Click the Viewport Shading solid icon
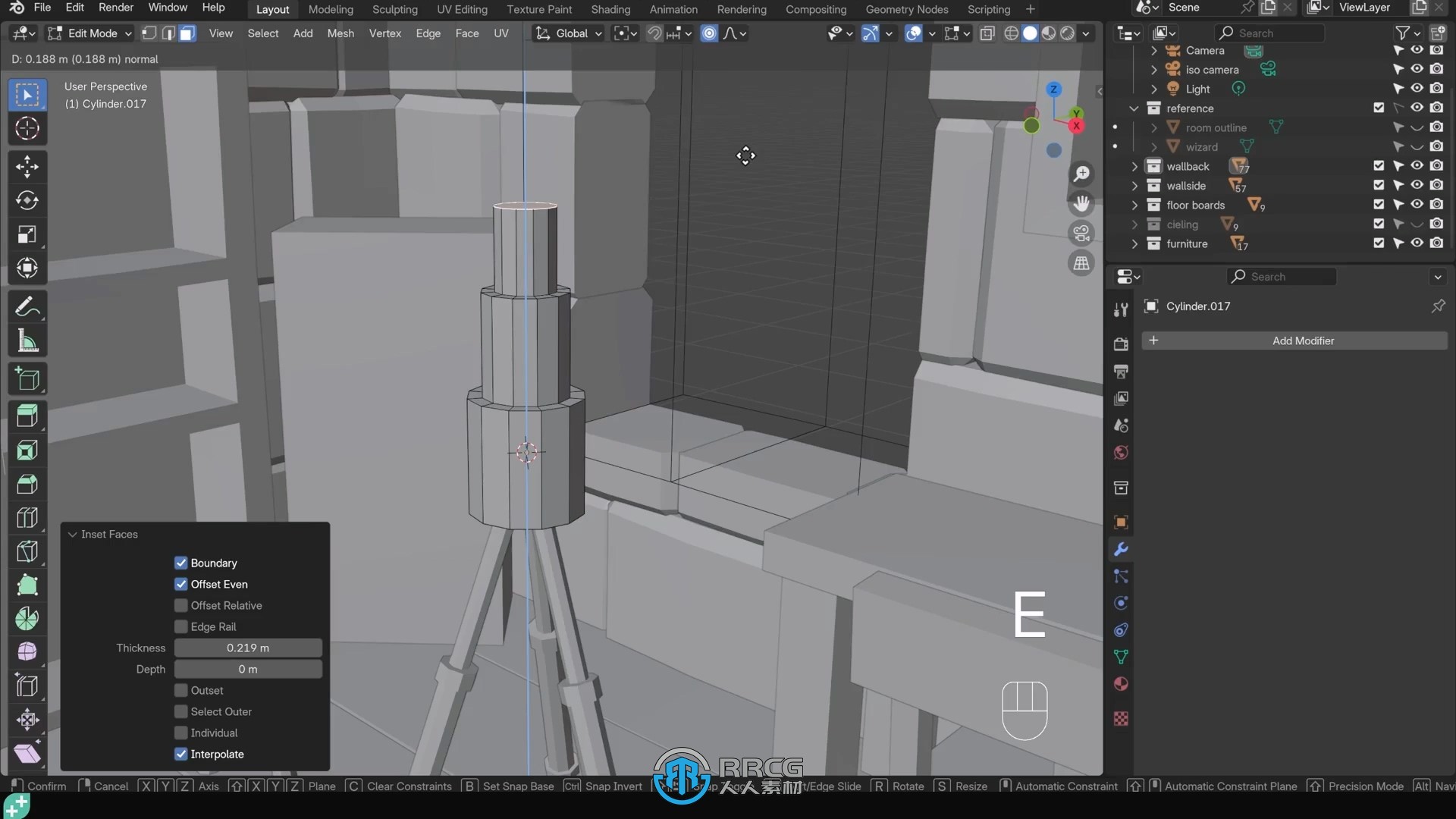This screenshot has height=819, width=1456. (x=1029, y=32)
